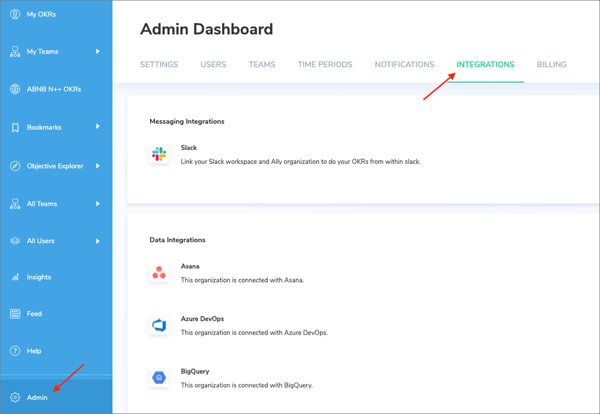Click the Feed icon in sidebar
Screen dimensions: 600x414
pos(15,314)
